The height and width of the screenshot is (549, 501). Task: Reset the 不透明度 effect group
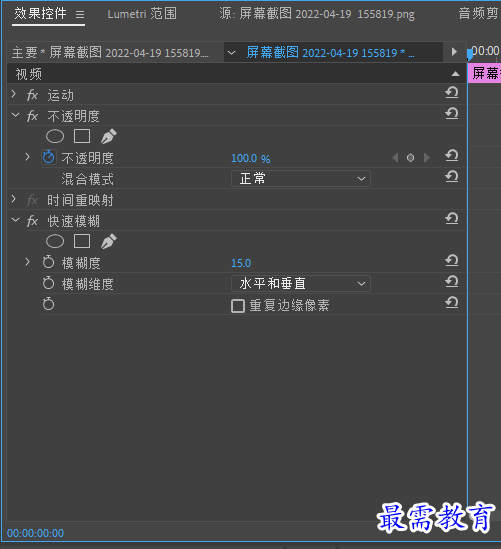[x=452, y=114]
